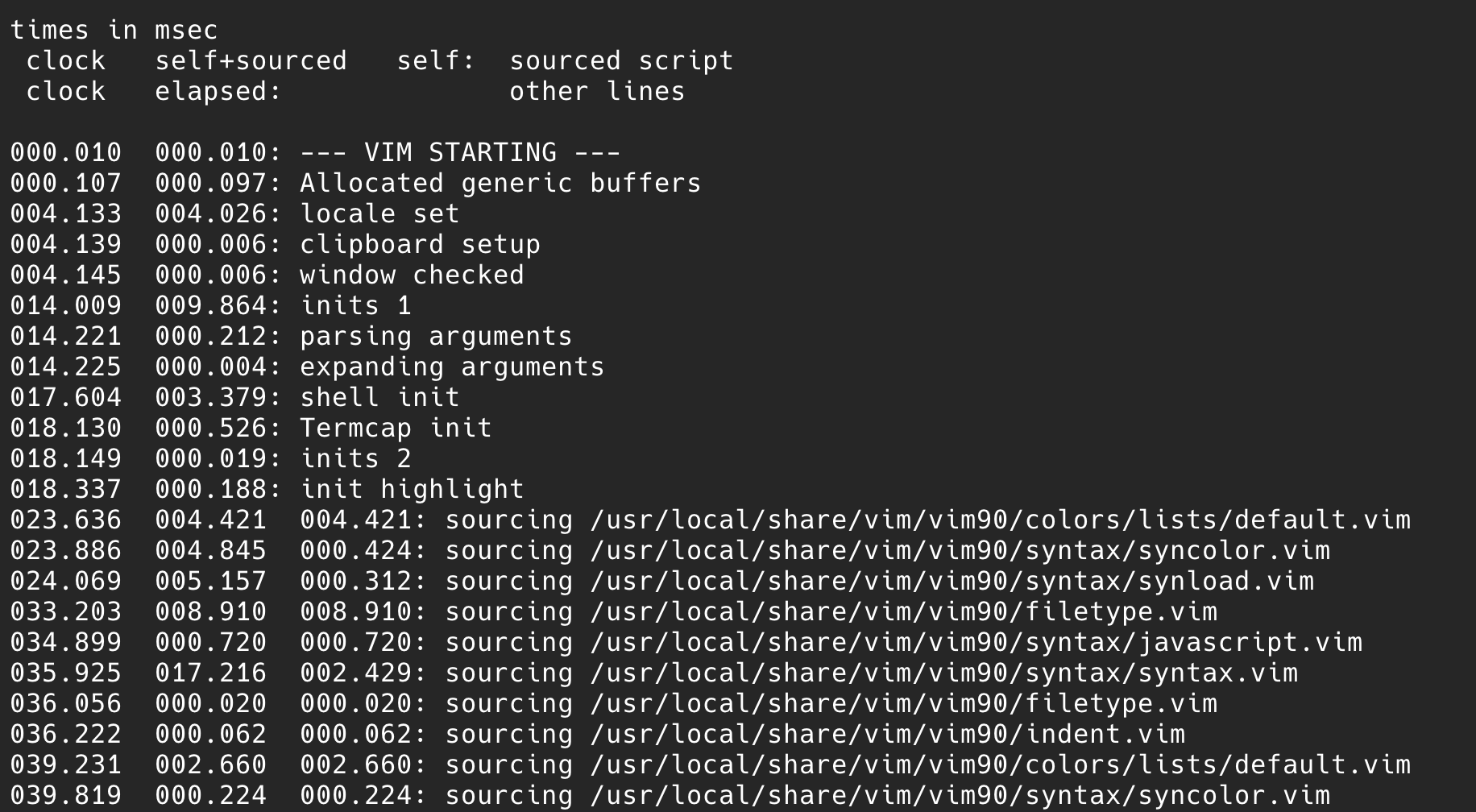Click the "--- VIM STARTING ---" line

click(460, 152)
